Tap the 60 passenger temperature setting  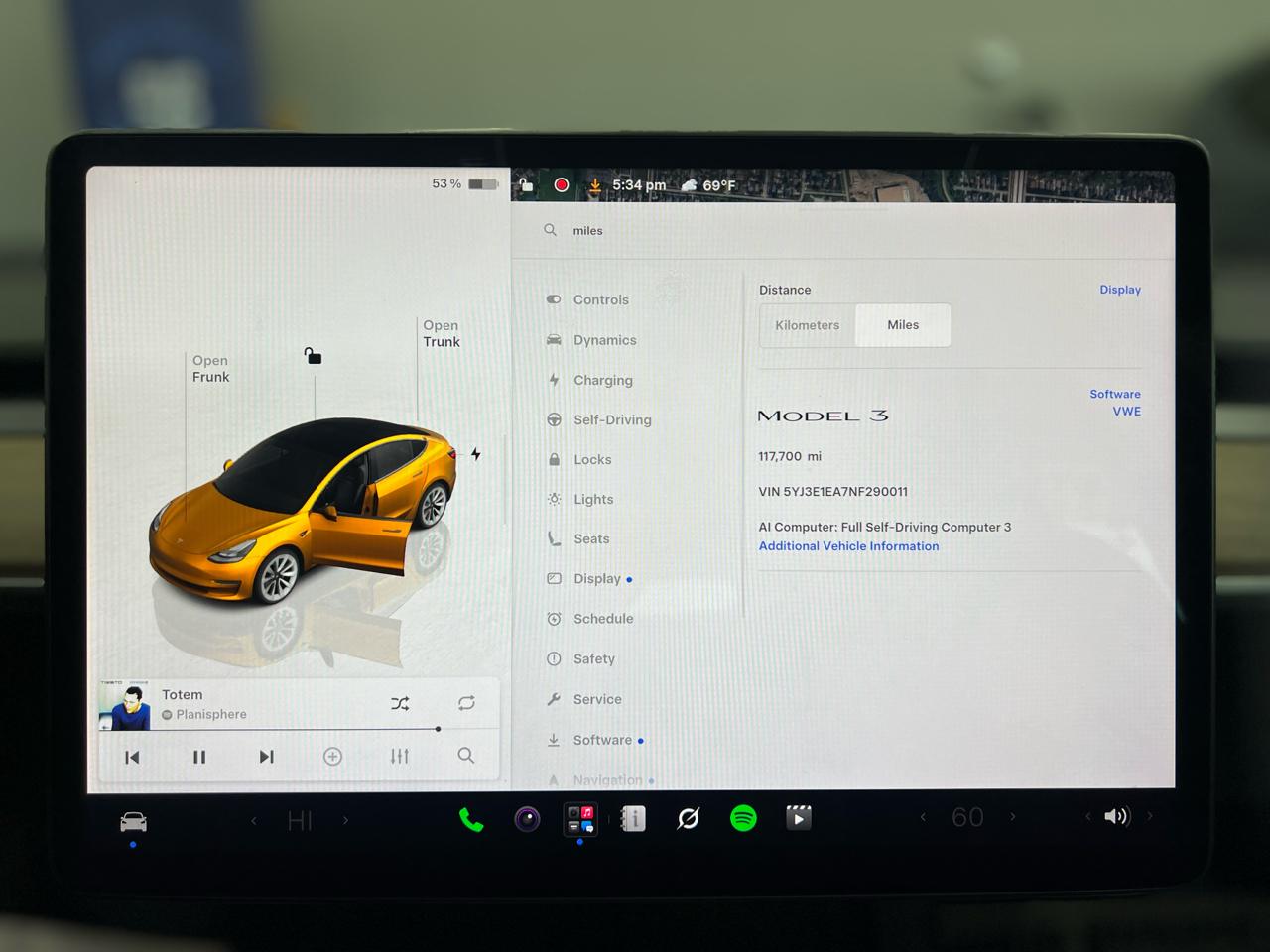[967, 817]
